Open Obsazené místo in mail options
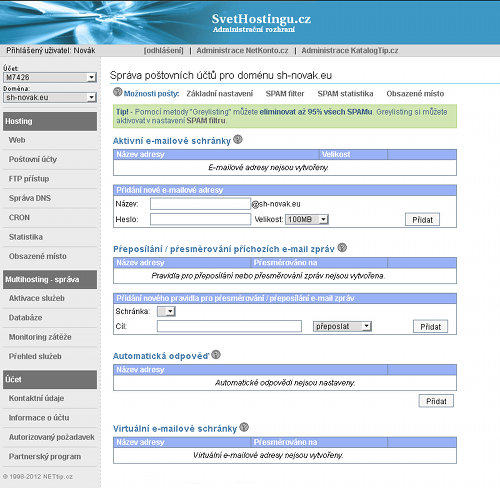500x488 pixels. pyautogui.click(x=415, y=94)
